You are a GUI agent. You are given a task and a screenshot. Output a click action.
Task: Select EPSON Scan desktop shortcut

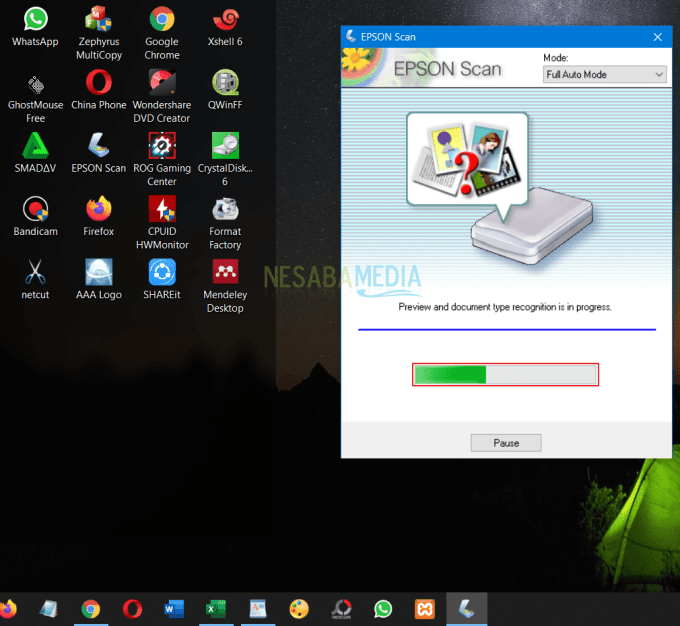(98, 153)
